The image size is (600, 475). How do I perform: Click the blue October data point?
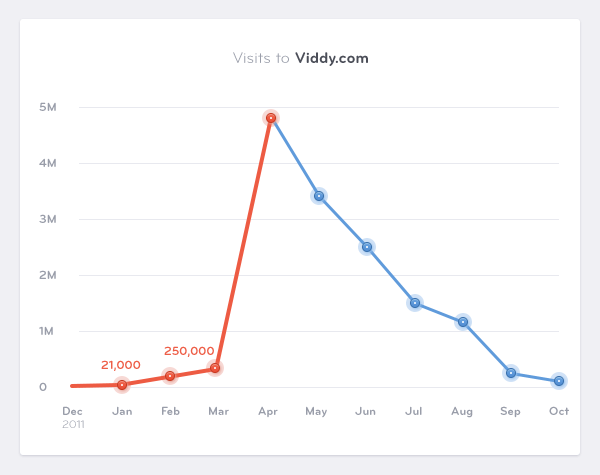(559, 381)
